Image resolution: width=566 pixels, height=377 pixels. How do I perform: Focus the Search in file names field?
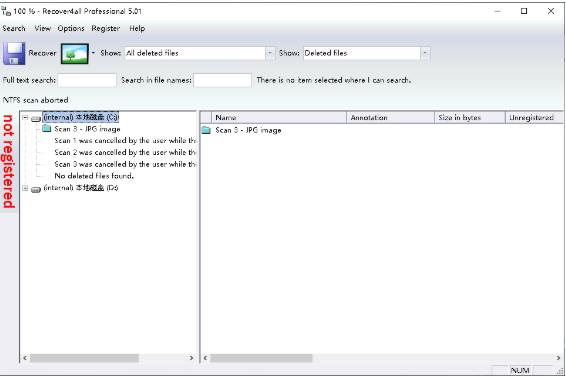(222, 80)
